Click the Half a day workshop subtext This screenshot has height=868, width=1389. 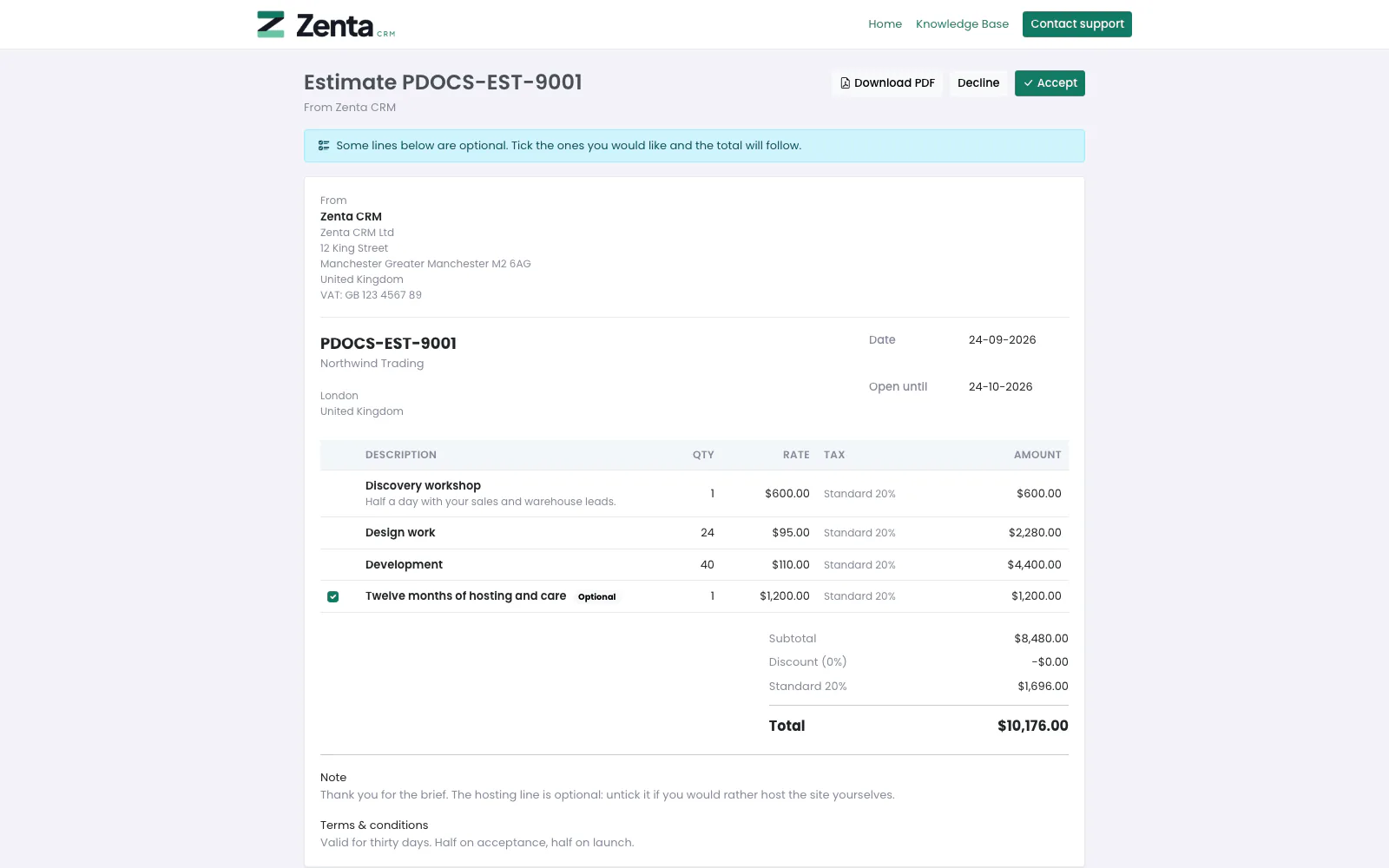click(490, 502)
